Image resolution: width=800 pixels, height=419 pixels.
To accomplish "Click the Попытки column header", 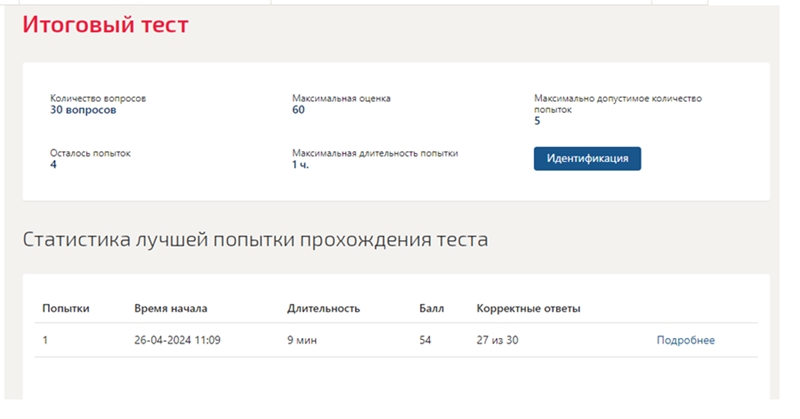I will coord(65,308).
